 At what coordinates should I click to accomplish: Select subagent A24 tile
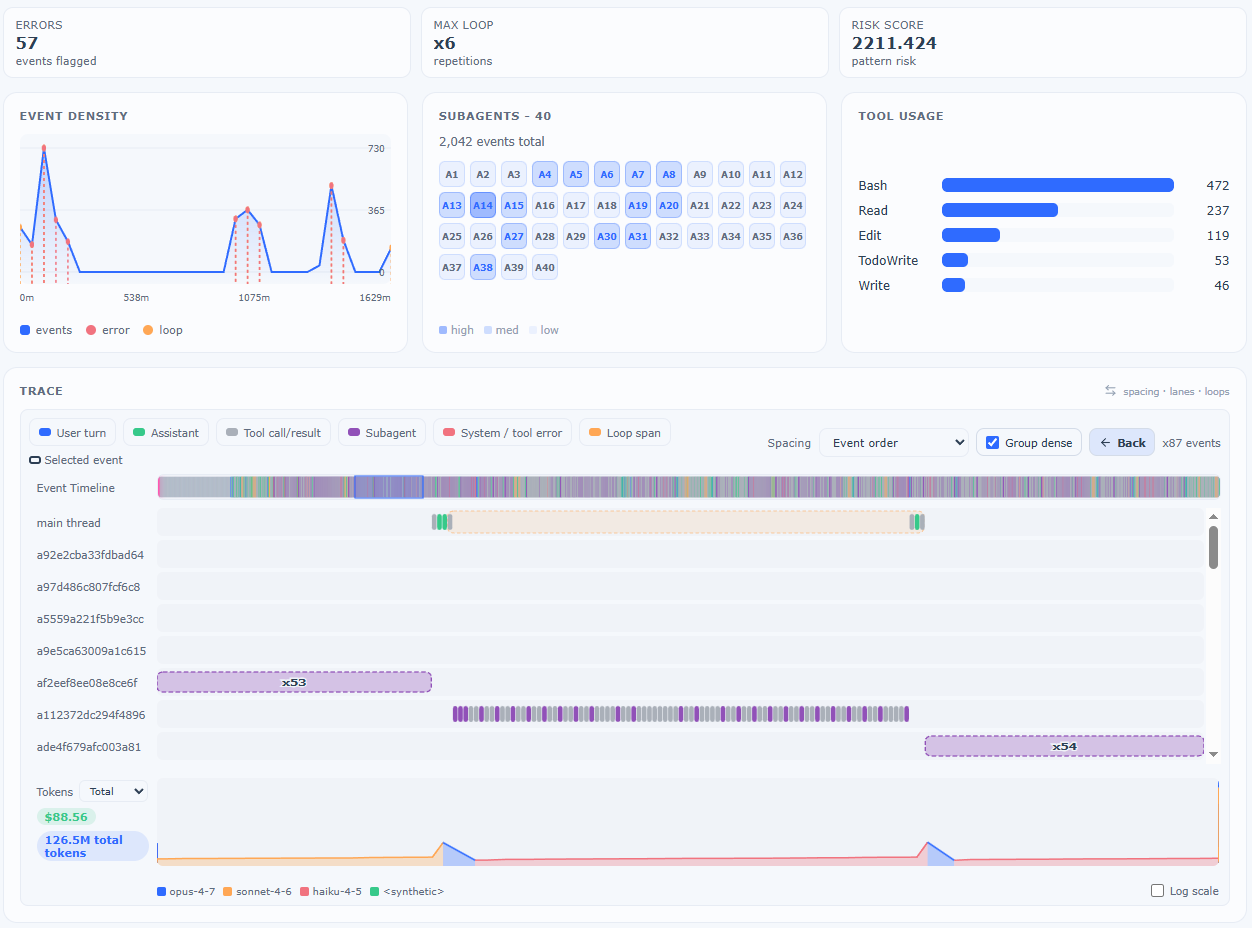(793, 206)
